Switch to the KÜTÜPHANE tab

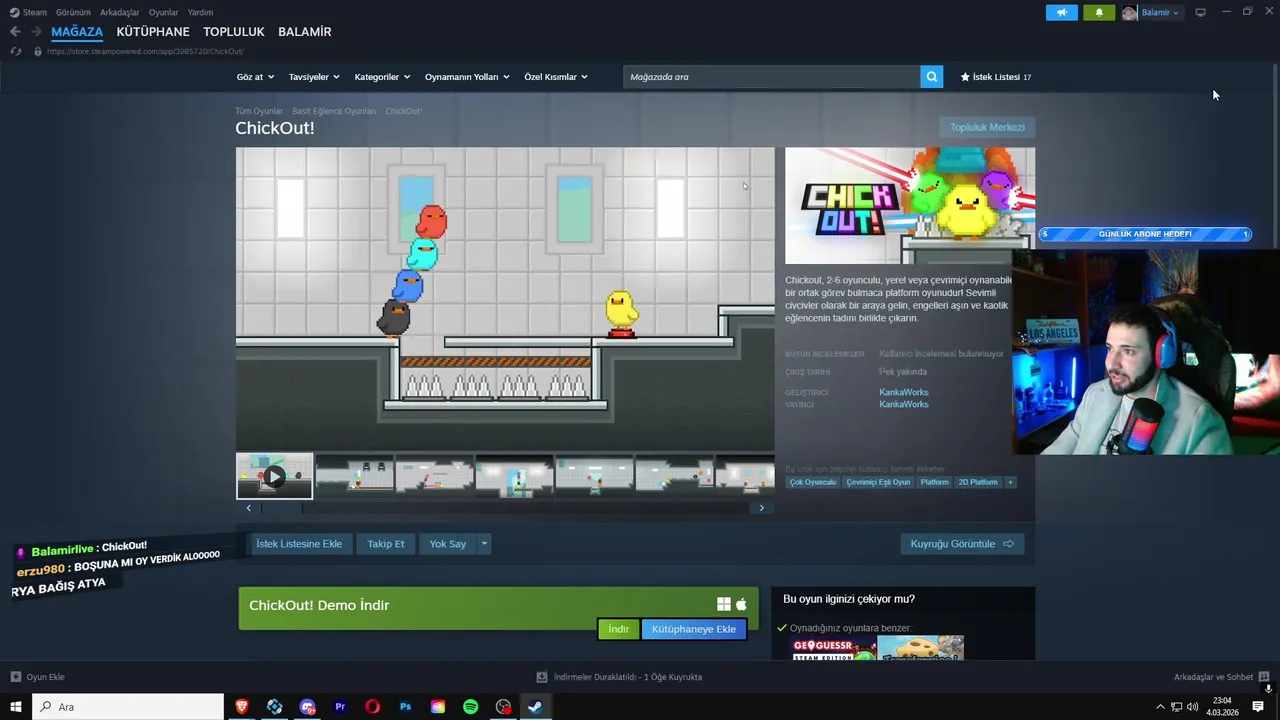[153, 32]
